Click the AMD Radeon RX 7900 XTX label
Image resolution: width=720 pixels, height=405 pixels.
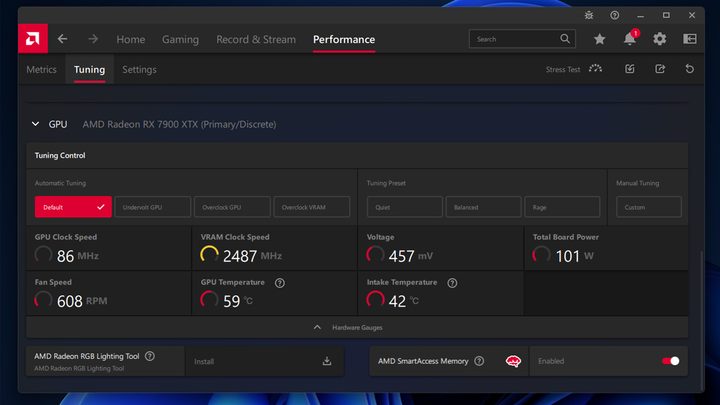coord(179,124)
